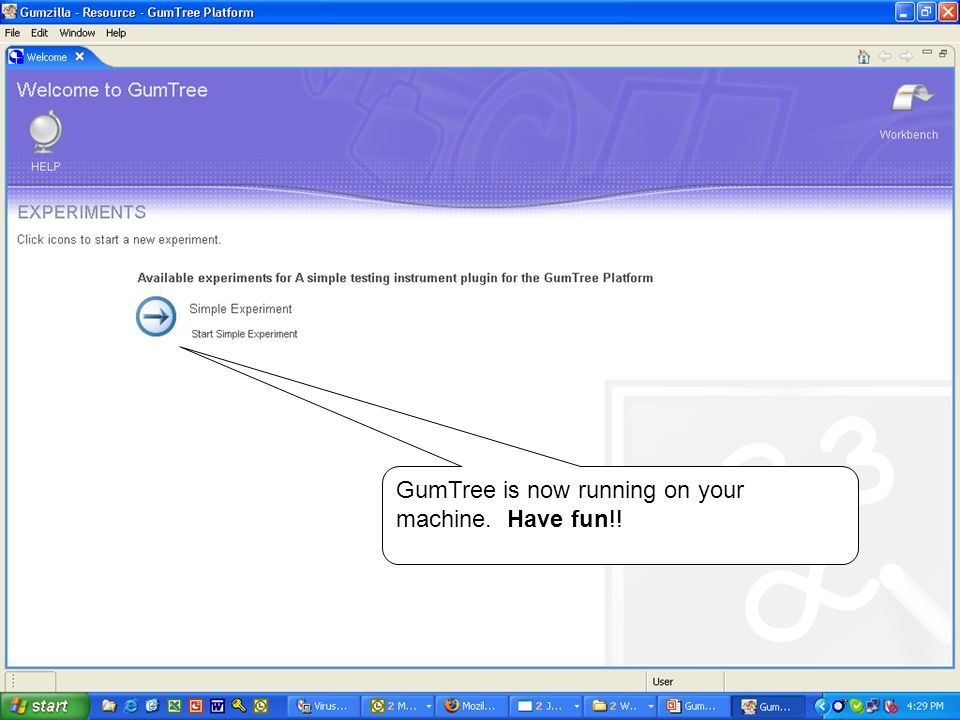Switch to the Mozilla Firefox taskbar button

(x=471, y=707)
